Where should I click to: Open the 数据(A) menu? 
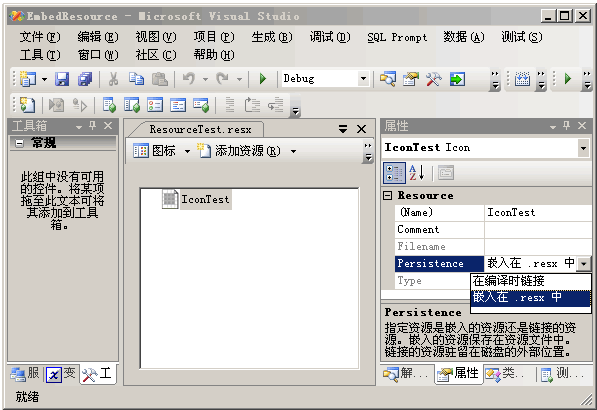(x=464, y=37)
